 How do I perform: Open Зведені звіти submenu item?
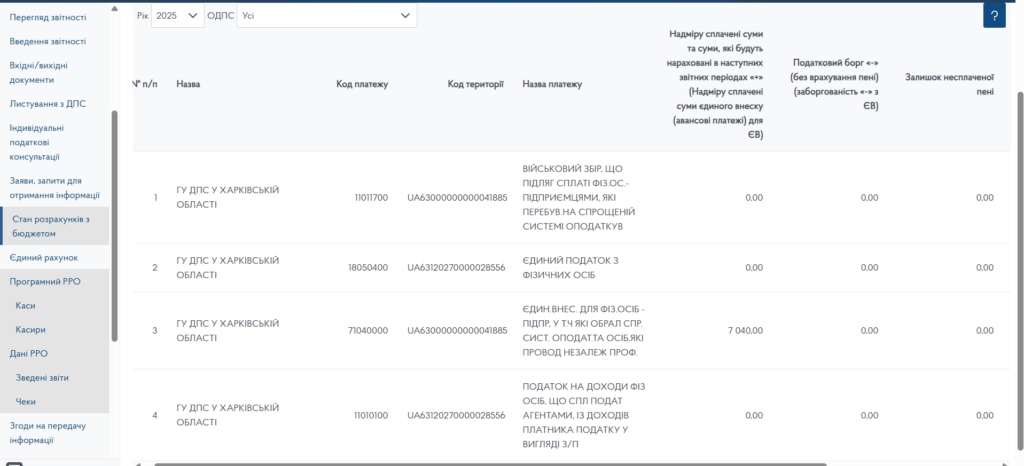42,378
